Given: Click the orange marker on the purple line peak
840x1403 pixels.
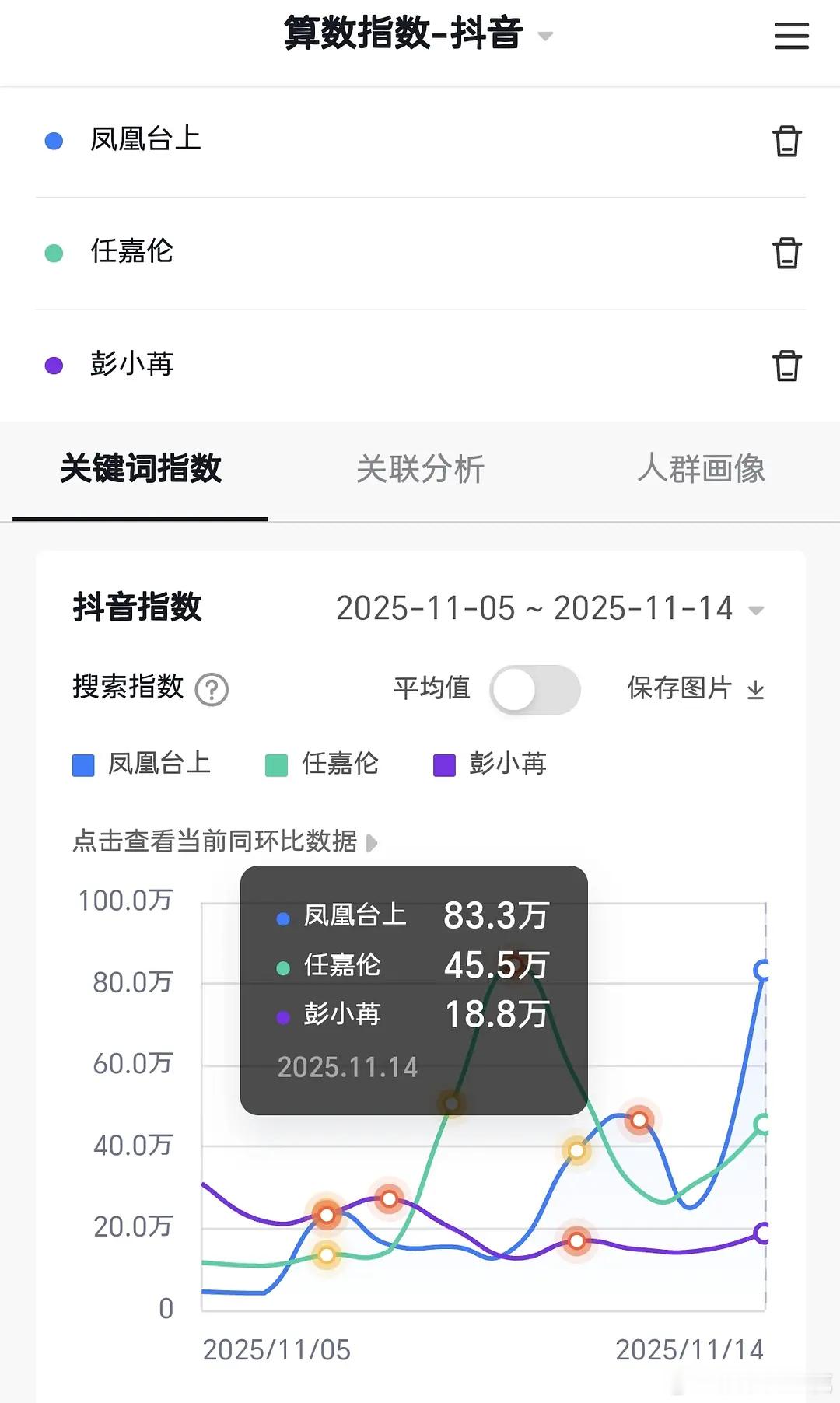Looking at the screenshot, I should pos(389,1199).
